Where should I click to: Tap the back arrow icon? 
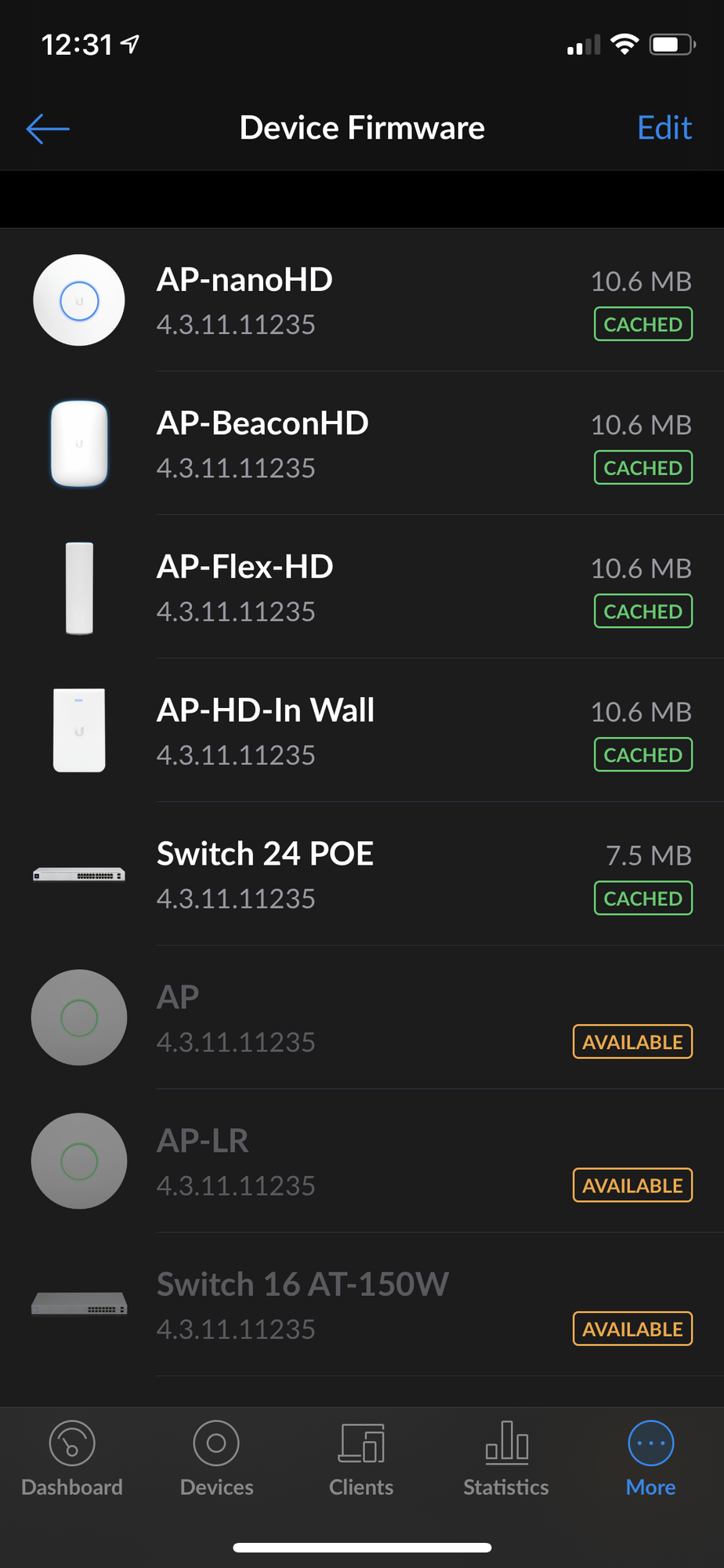tap(48, 129)
